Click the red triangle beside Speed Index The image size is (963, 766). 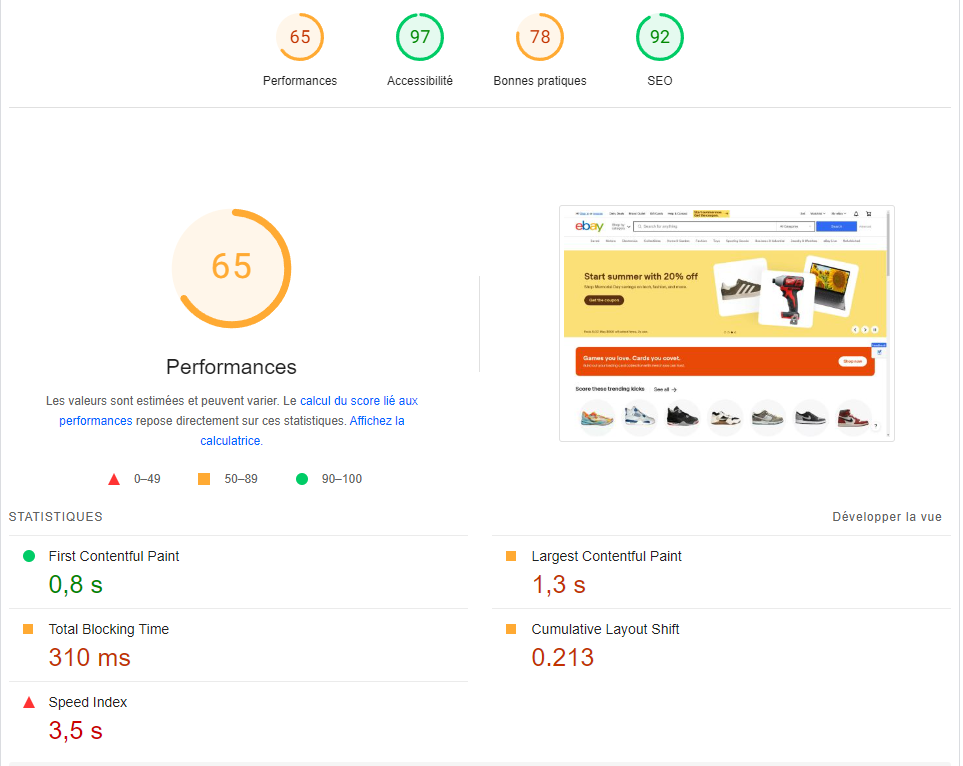pos(29,702)
